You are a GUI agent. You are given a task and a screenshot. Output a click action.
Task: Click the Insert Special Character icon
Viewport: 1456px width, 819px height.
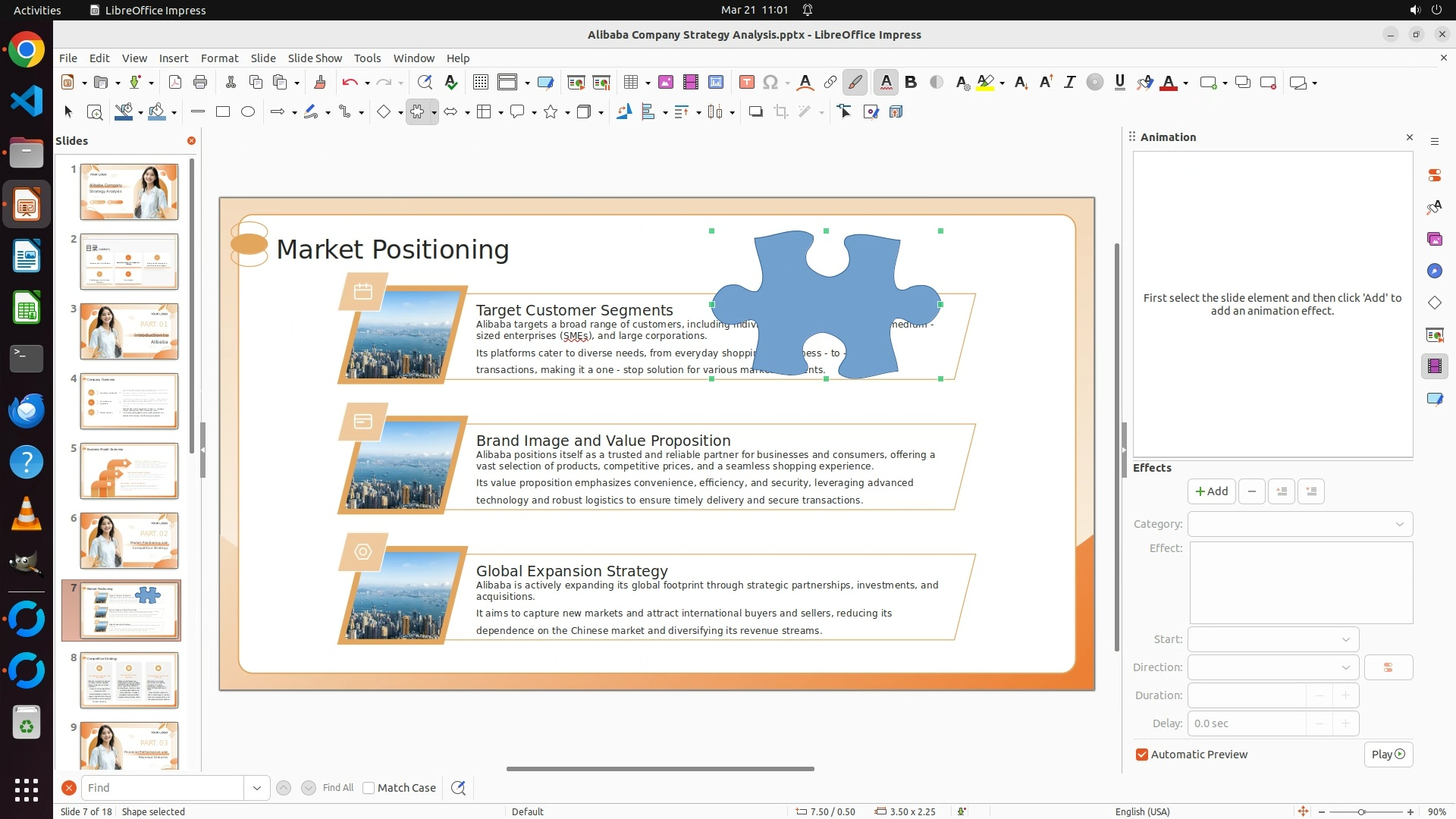tap(770, 83)
